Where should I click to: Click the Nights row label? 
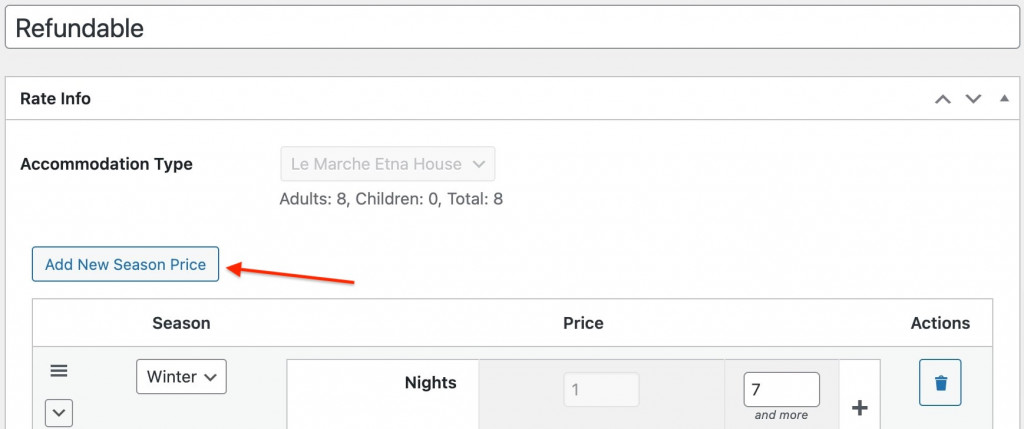[x=430, y=382]
